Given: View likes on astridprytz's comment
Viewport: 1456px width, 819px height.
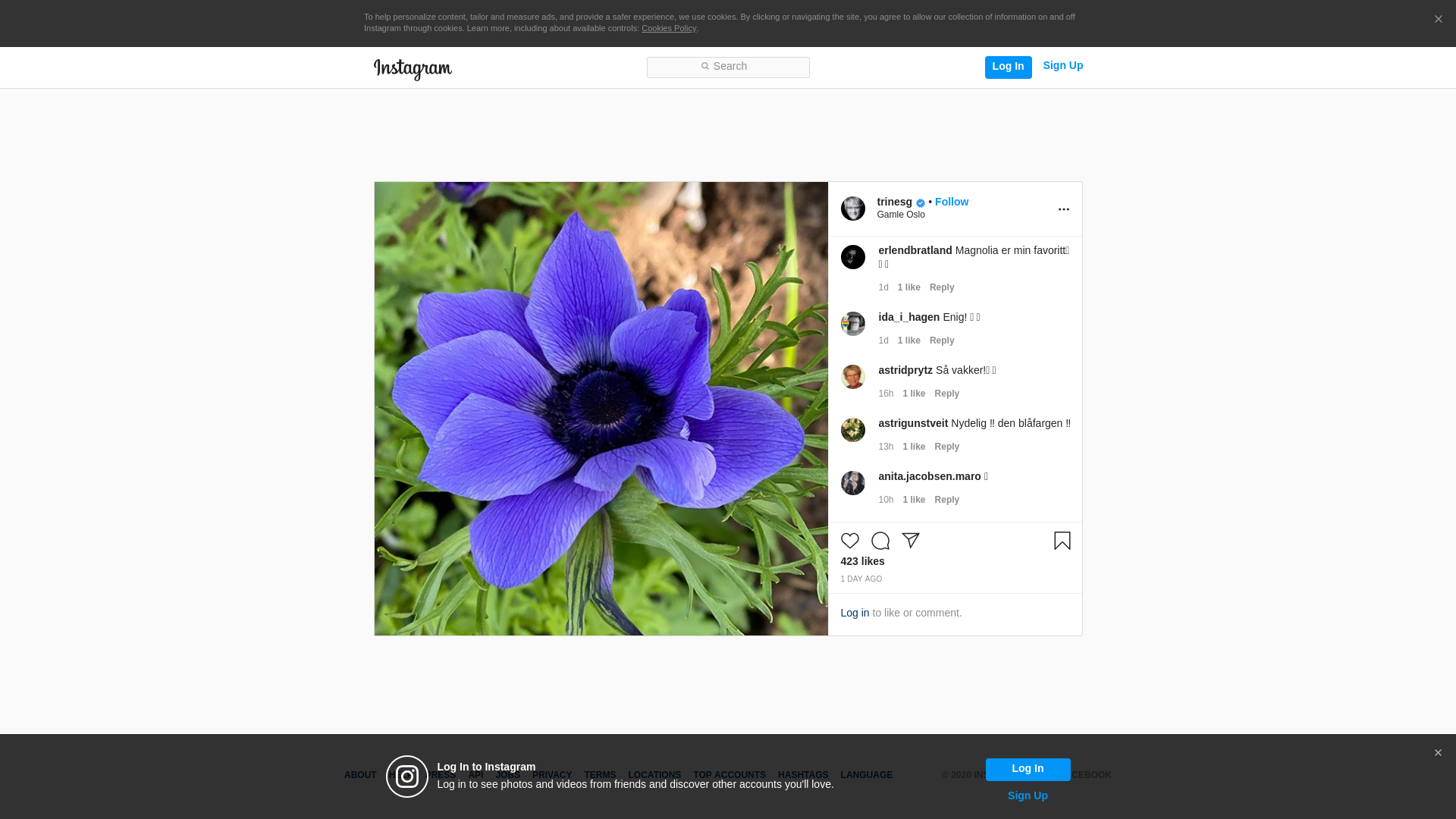Looking at the screenshot, I should [x=914, y=394].
